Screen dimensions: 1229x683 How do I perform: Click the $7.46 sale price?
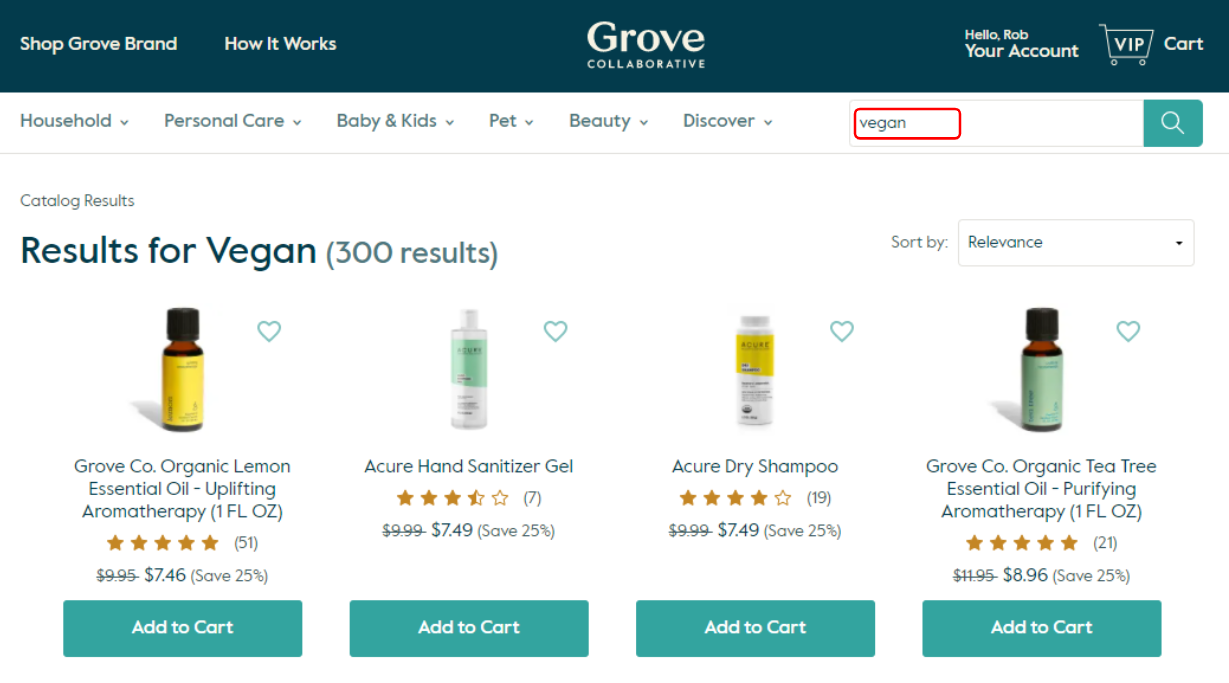165,575
